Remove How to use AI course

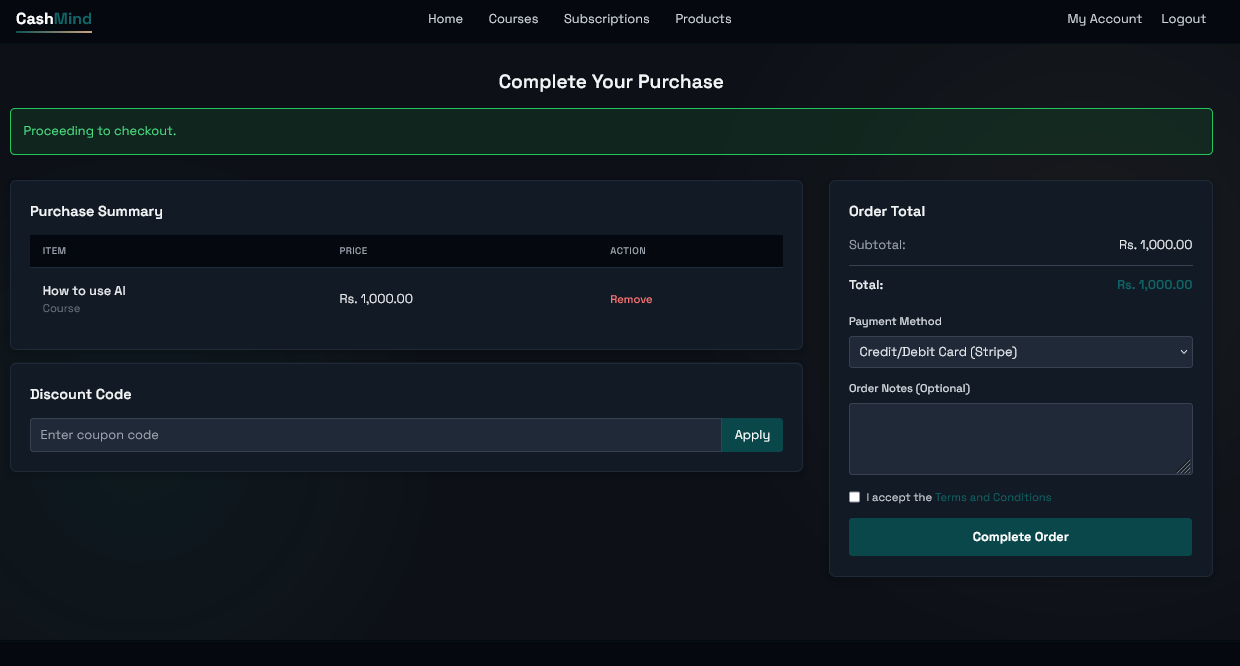point(631,299)
